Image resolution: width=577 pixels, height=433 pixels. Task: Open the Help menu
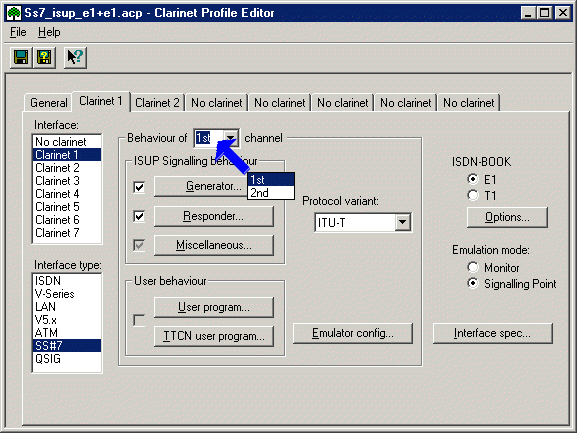pyautogui.click(x=49, y=32)
